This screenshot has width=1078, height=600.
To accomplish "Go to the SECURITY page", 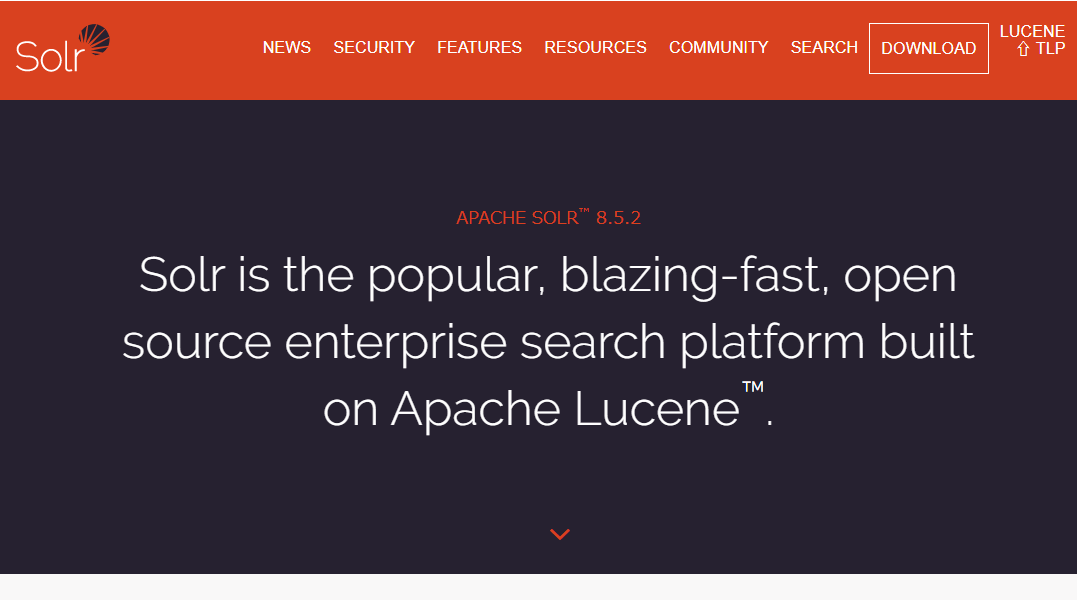I will click(374, 47).
